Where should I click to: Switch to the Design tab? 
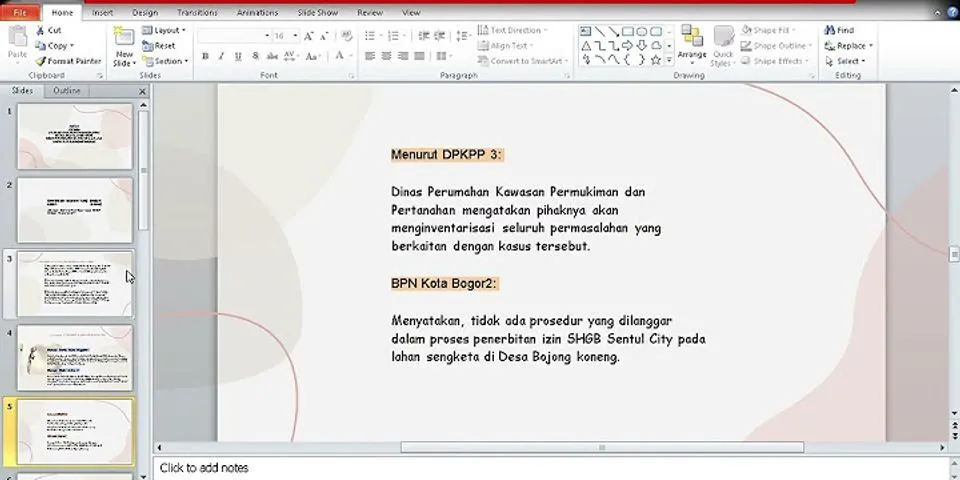pyautogui.click(x=145, y=12)
